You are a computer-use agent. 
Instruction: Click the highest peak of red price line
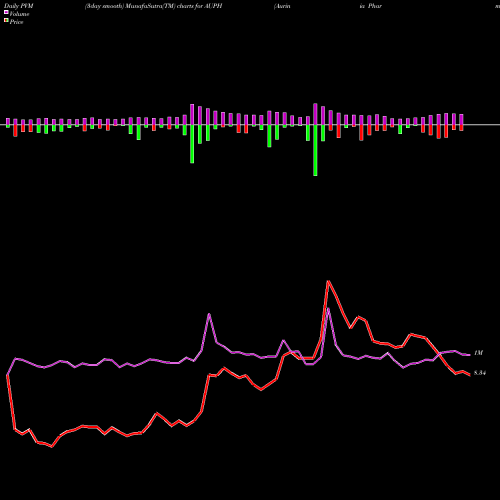pos(328,282)
